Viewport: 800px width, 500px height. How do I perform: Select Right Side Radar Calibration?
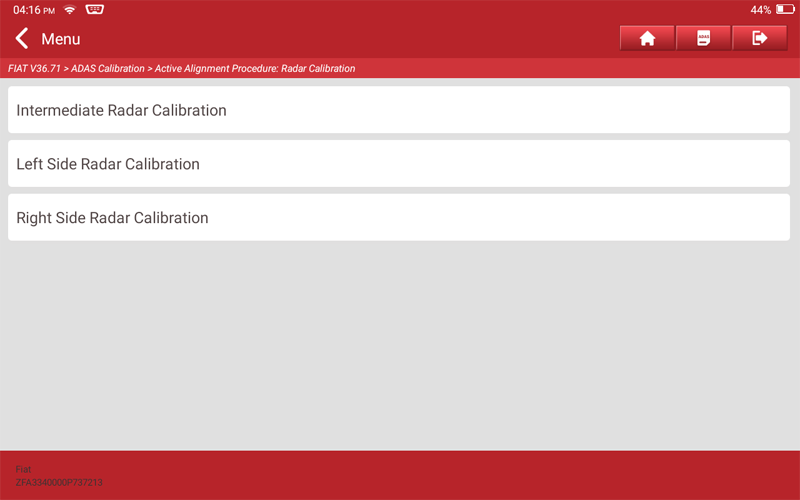(112, 218)
